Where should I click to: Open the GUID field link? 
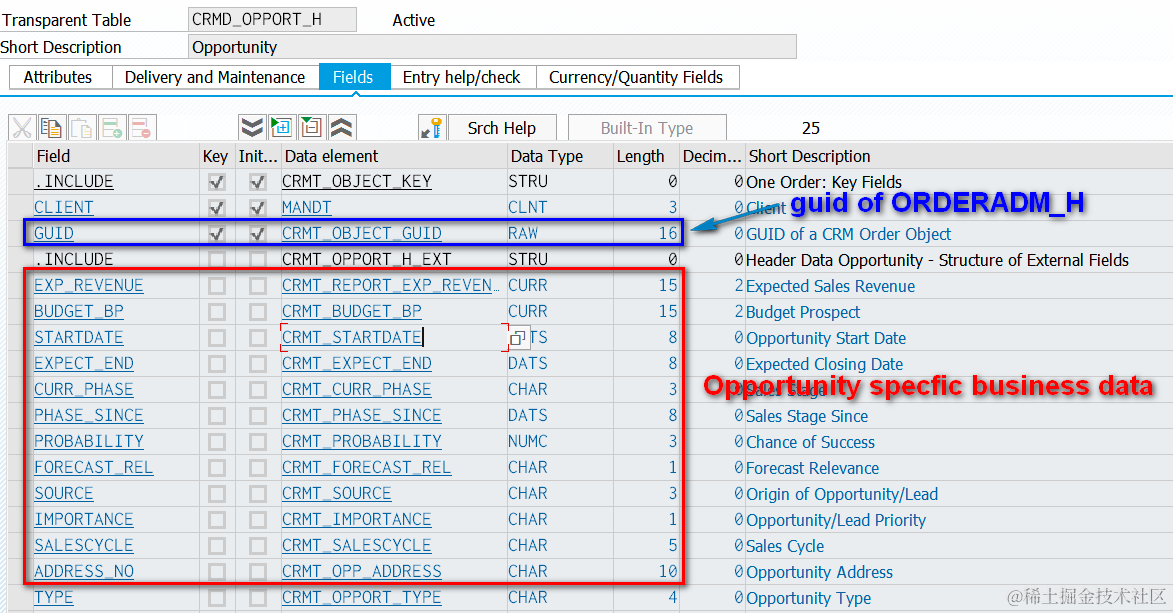pos(54,234)
